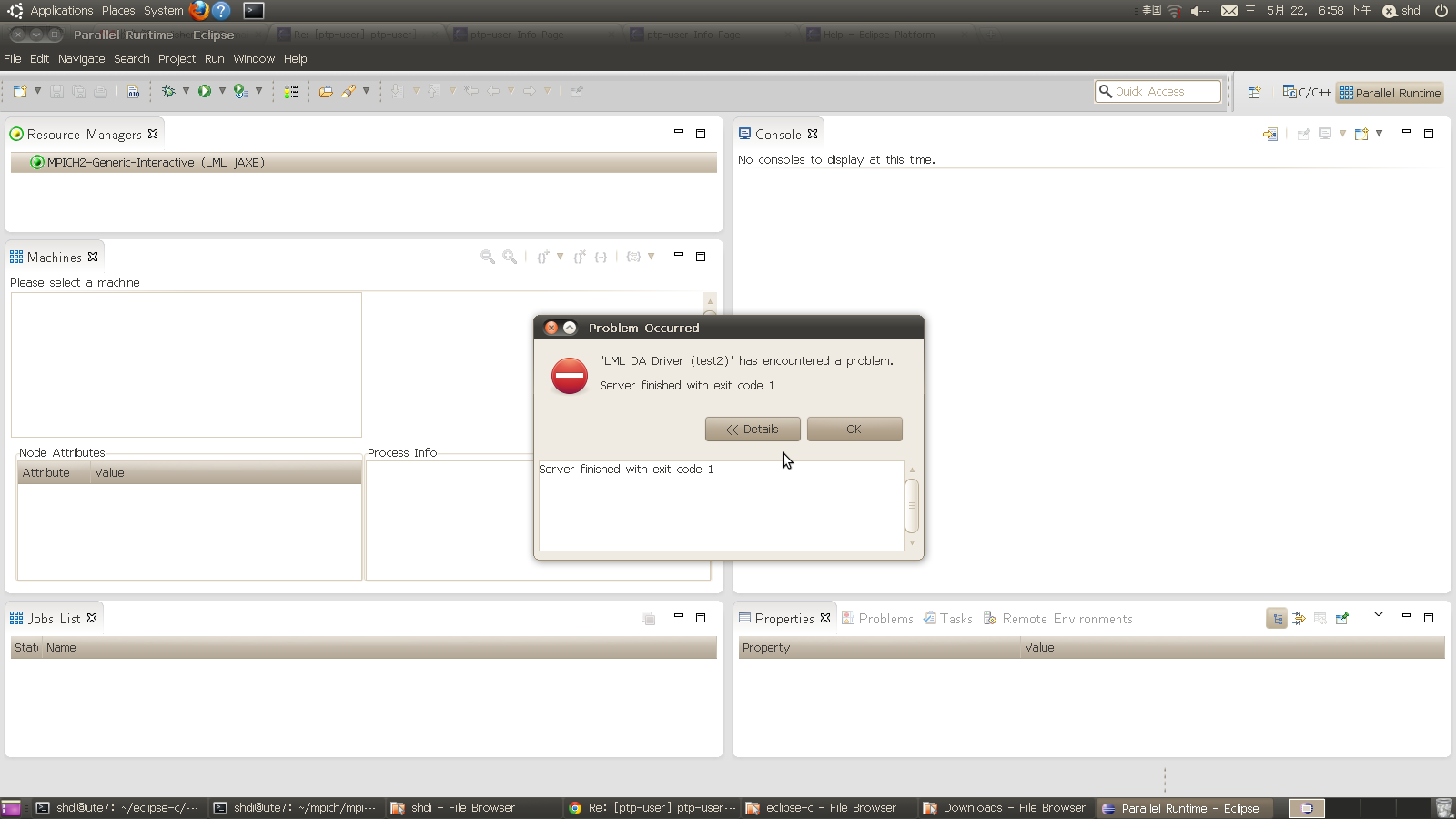Click the green Run button icon
The width and height of the screenshot is (1456, 819).
coord(205,91)
